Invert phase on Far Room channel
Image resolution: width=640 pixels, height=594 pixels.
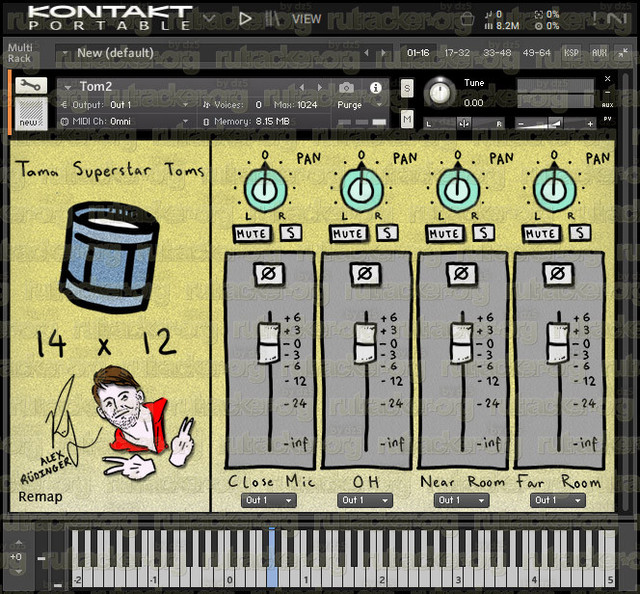(x=558, y=274)
